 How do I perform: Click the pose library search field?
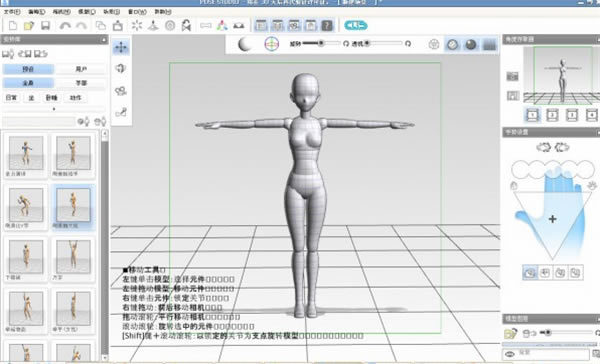[x=39, y=122]
